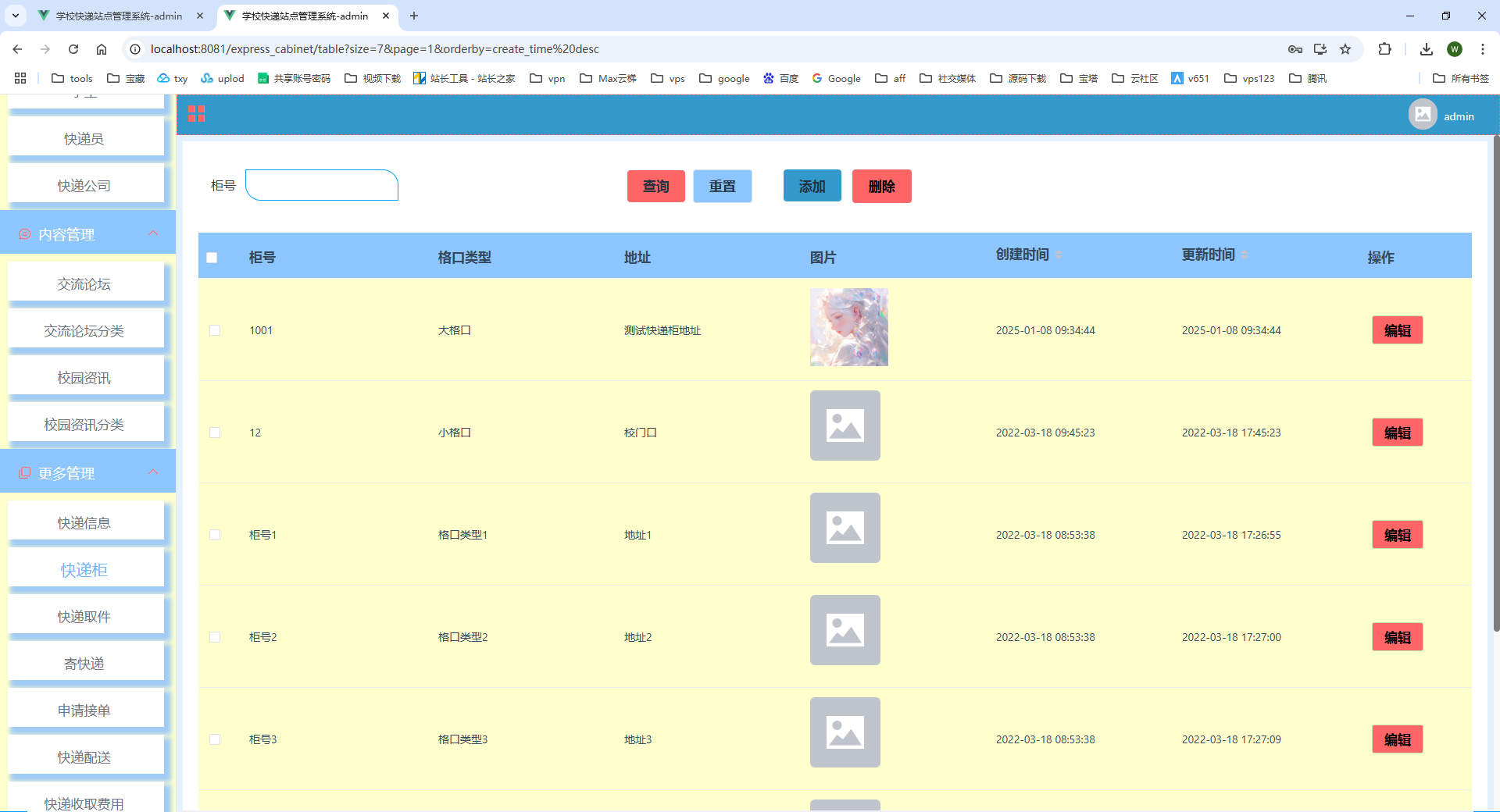
Task: Go back with browser back arrow
Action: tap(17, 49)
